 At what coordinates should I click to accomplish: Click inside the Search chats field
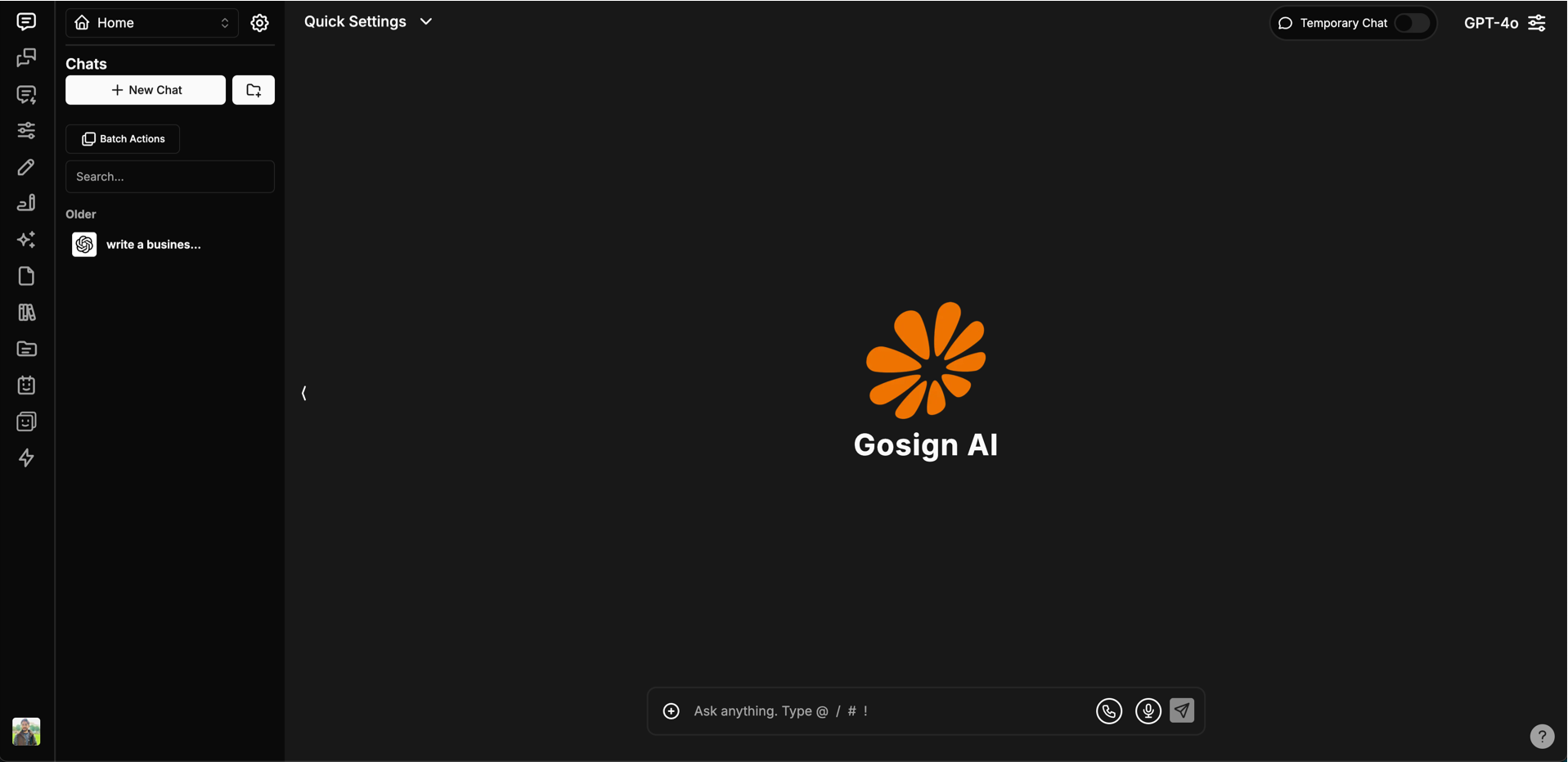pos(169,176)
